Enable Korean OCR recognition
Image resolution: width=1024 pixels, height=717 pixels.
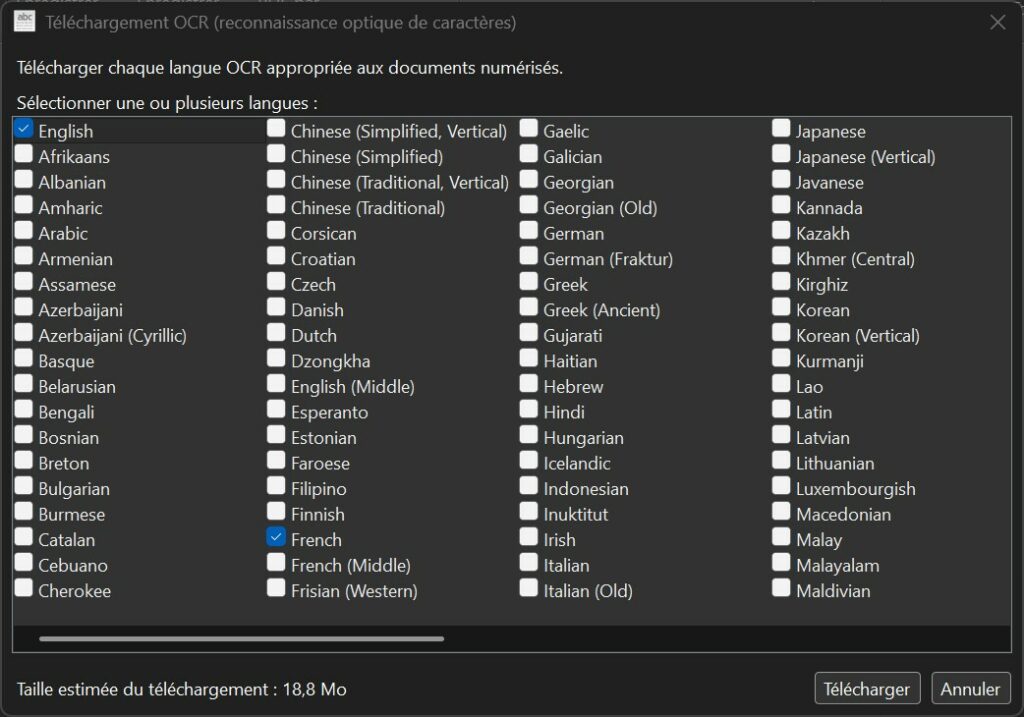point(781,309)
